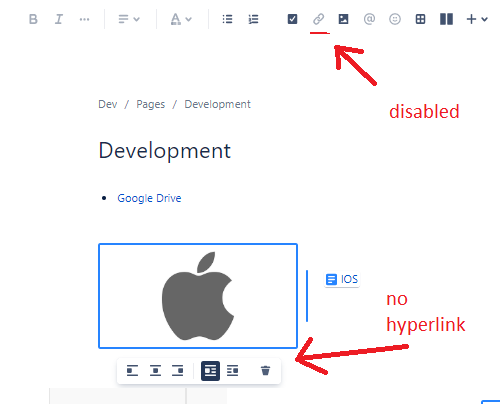Insert a table
This screenshot has height=404, width=500.
pos(420,19)
